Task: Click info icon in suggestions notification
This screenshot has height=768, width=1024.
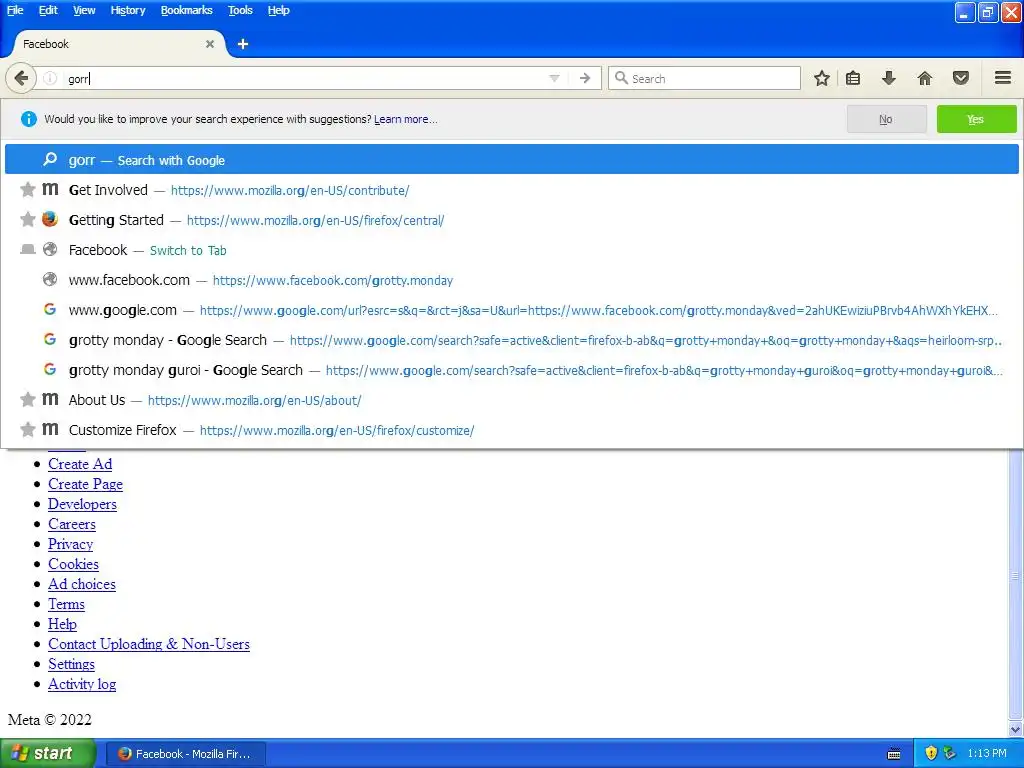Action: (x=28, y=119)
